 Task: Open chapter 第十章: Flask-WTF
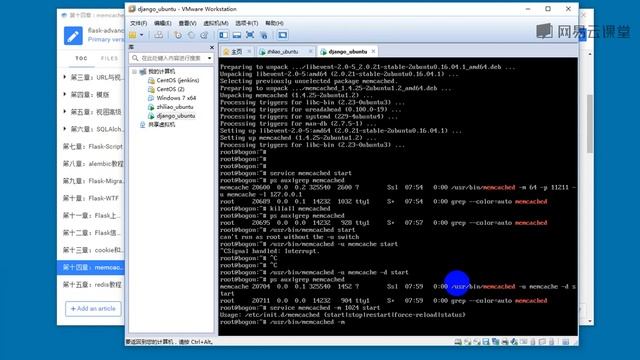click(x=91, y=198)
